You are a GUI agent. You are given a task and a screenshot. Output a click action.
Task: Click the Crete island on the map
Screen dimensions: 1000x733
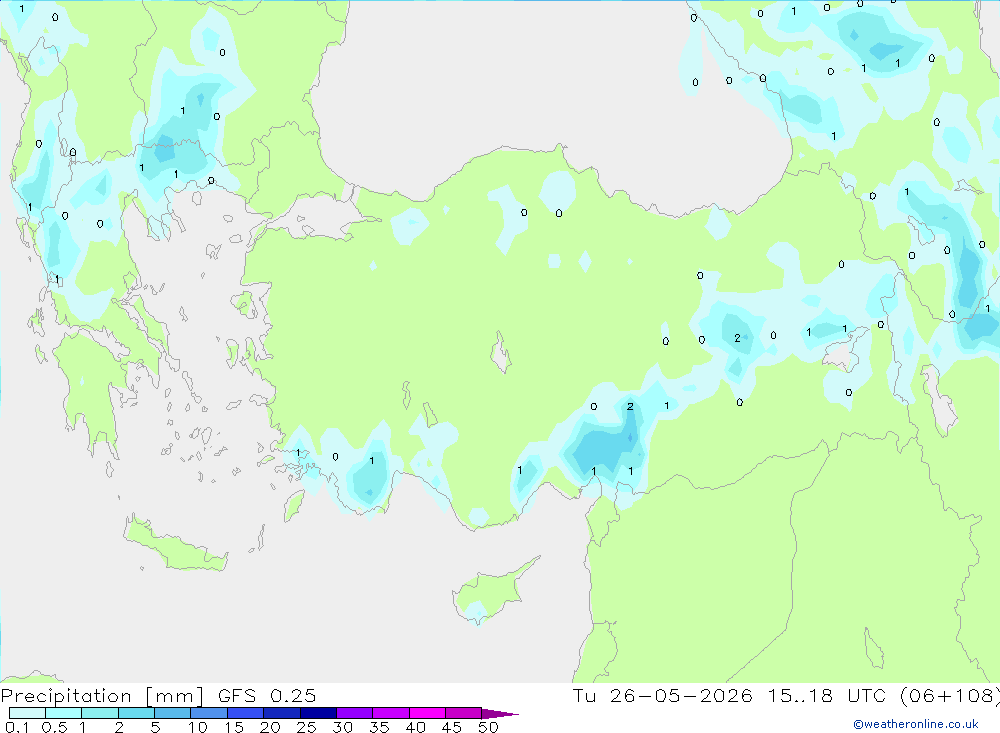coord(173,545)
